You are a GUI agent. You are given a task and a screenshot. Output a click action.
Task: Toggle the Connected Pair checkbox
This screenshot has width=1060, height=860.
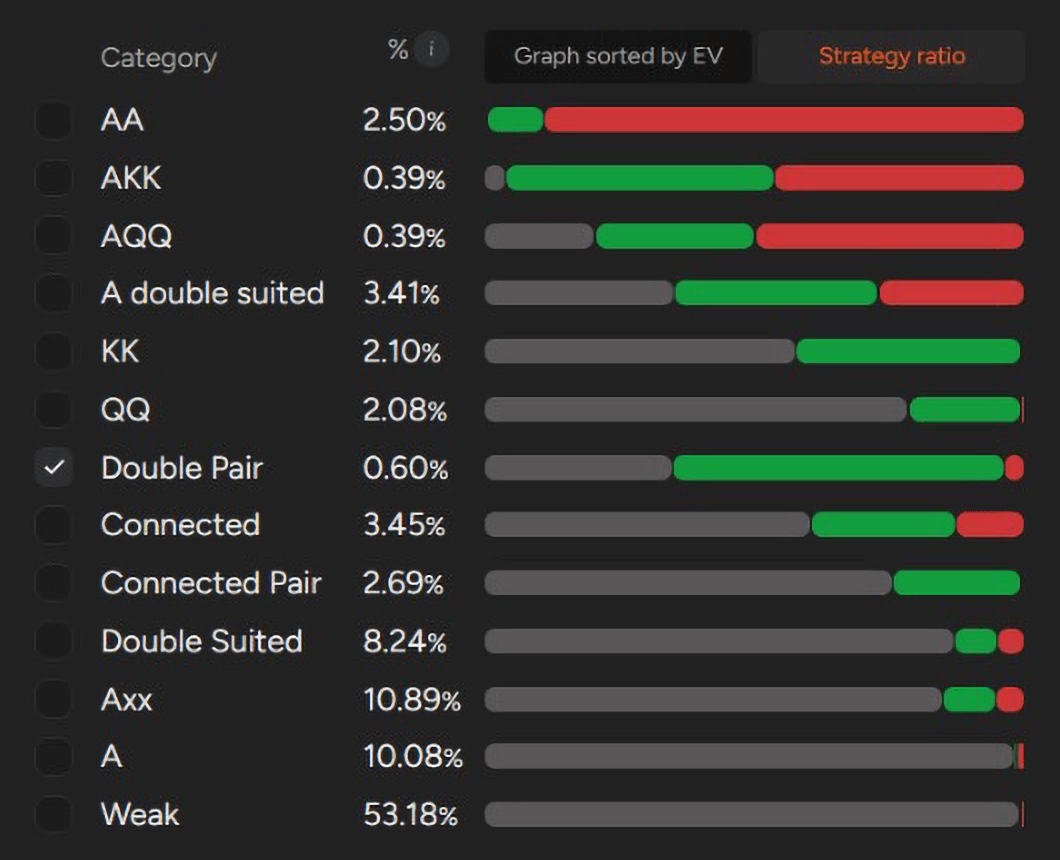pyautogui.click(x=53, y=583)
